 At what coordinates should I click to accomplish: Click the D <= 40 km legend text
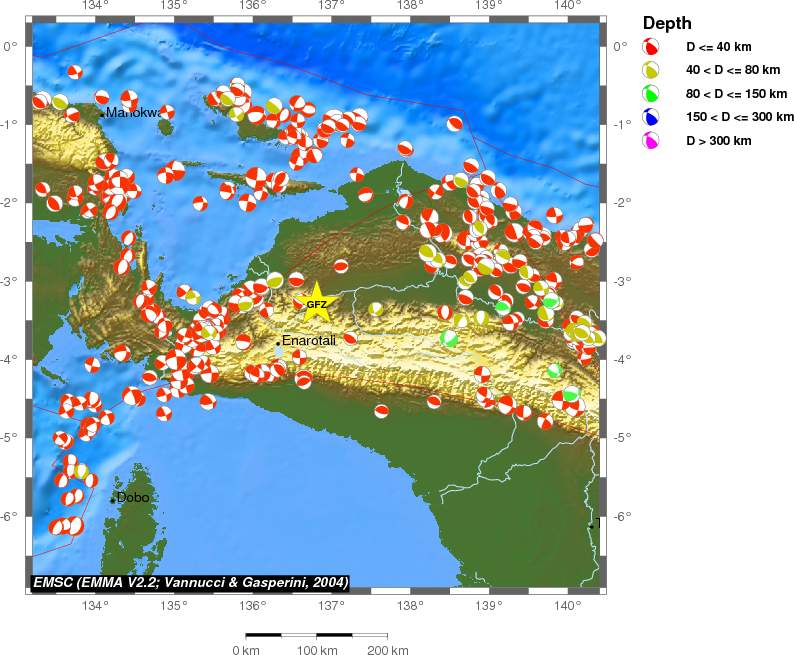pyautogui.click(x=718, y=47)
